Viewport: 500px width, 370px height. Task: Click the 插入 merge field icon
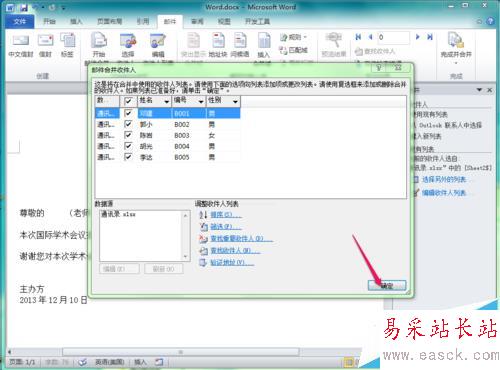coord(264,41)
